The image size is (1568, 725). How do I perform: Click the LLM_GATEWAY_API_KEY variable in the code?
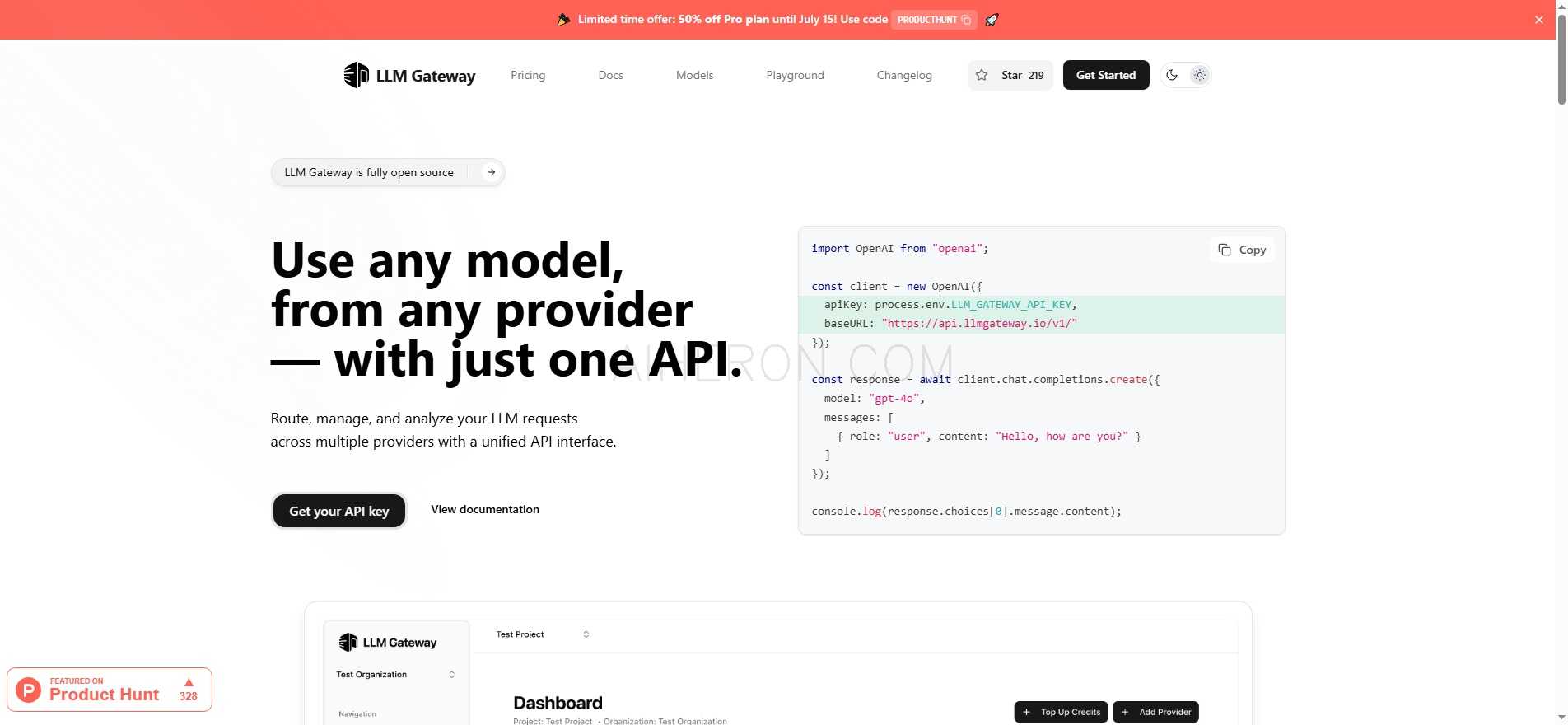coord(1011,304)
